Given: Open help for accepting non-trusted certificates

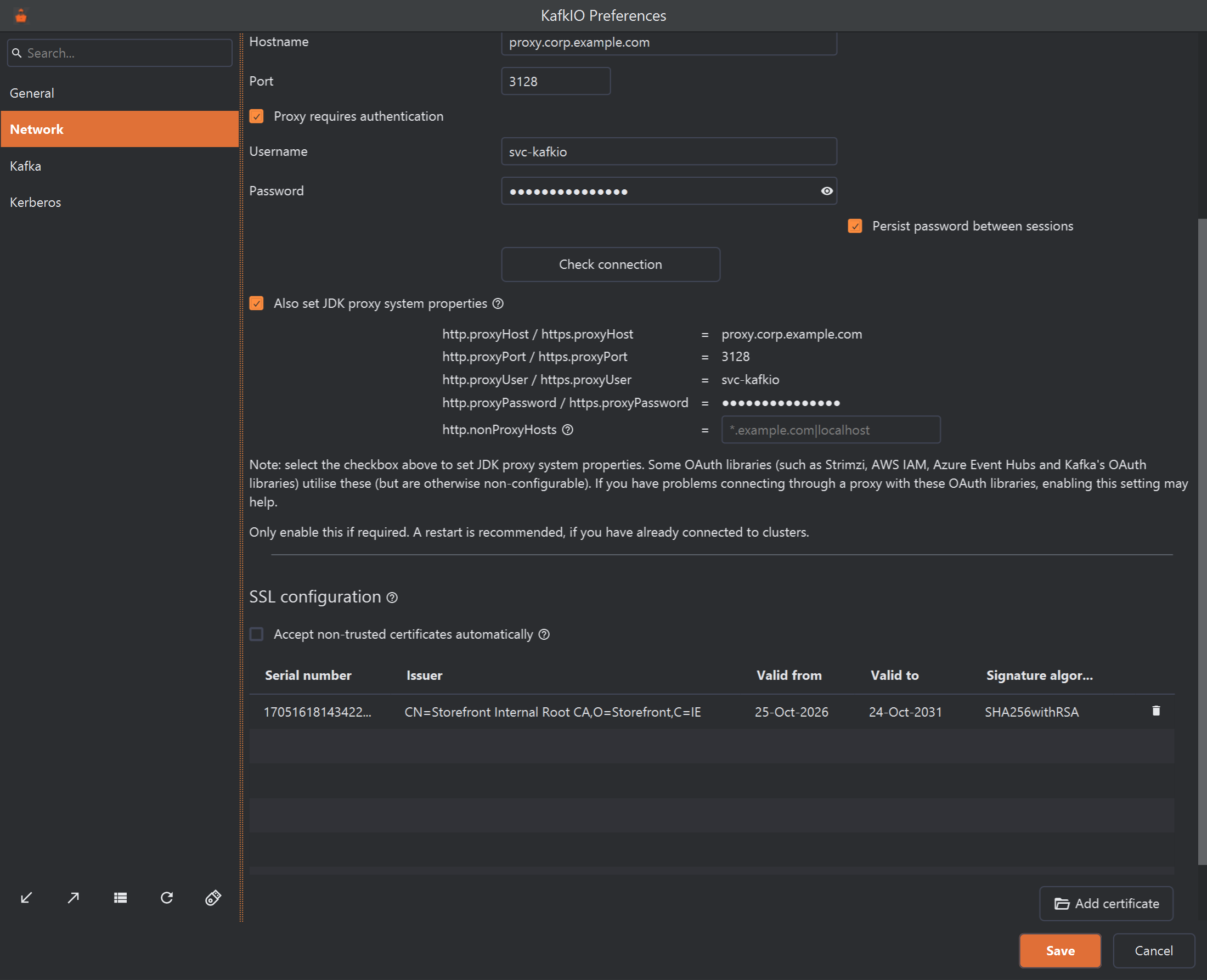Looking at the screenshot, I should pyautogui.click(x=544, y=634).
